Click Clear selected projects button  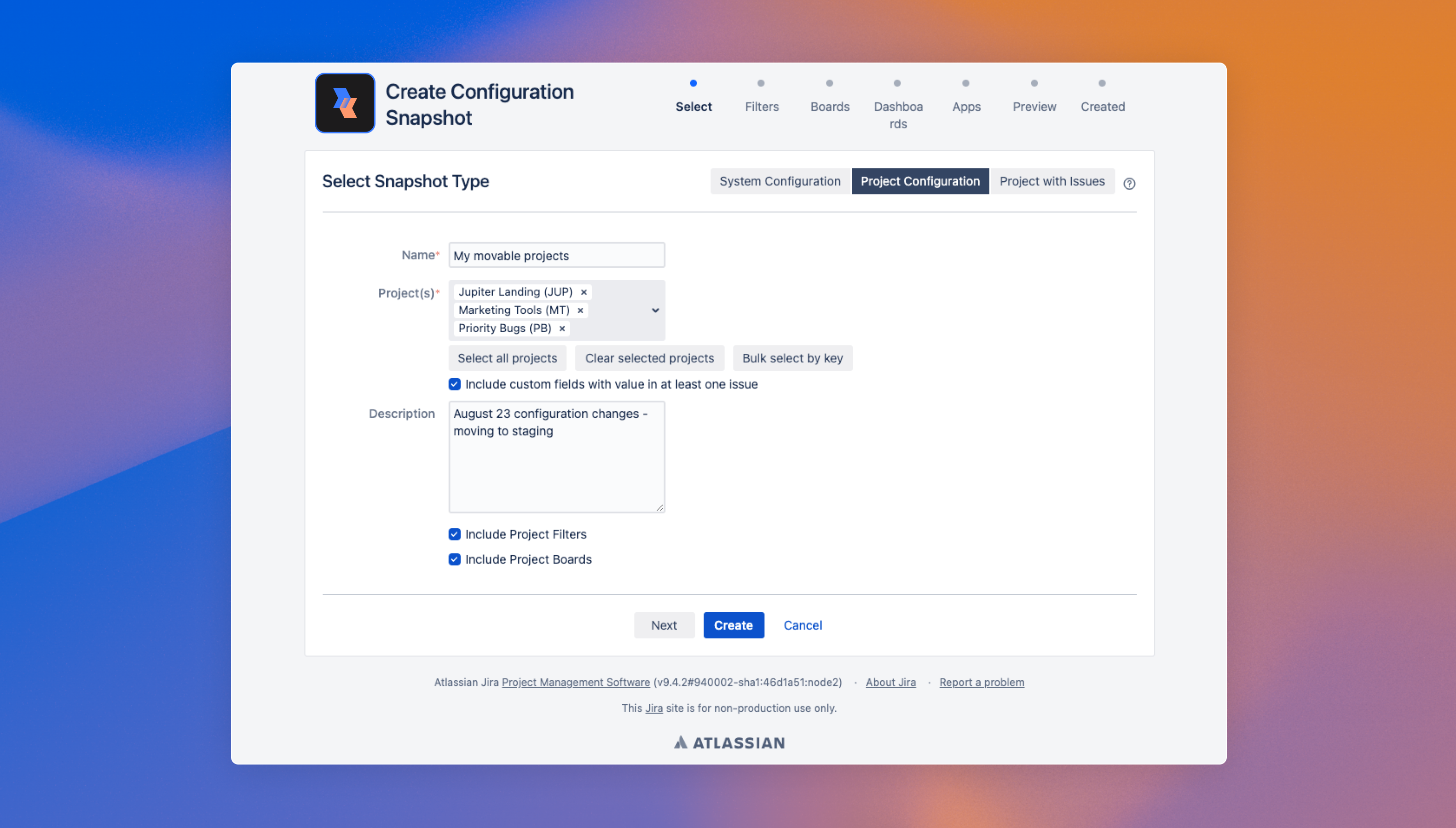coord(649,358)
